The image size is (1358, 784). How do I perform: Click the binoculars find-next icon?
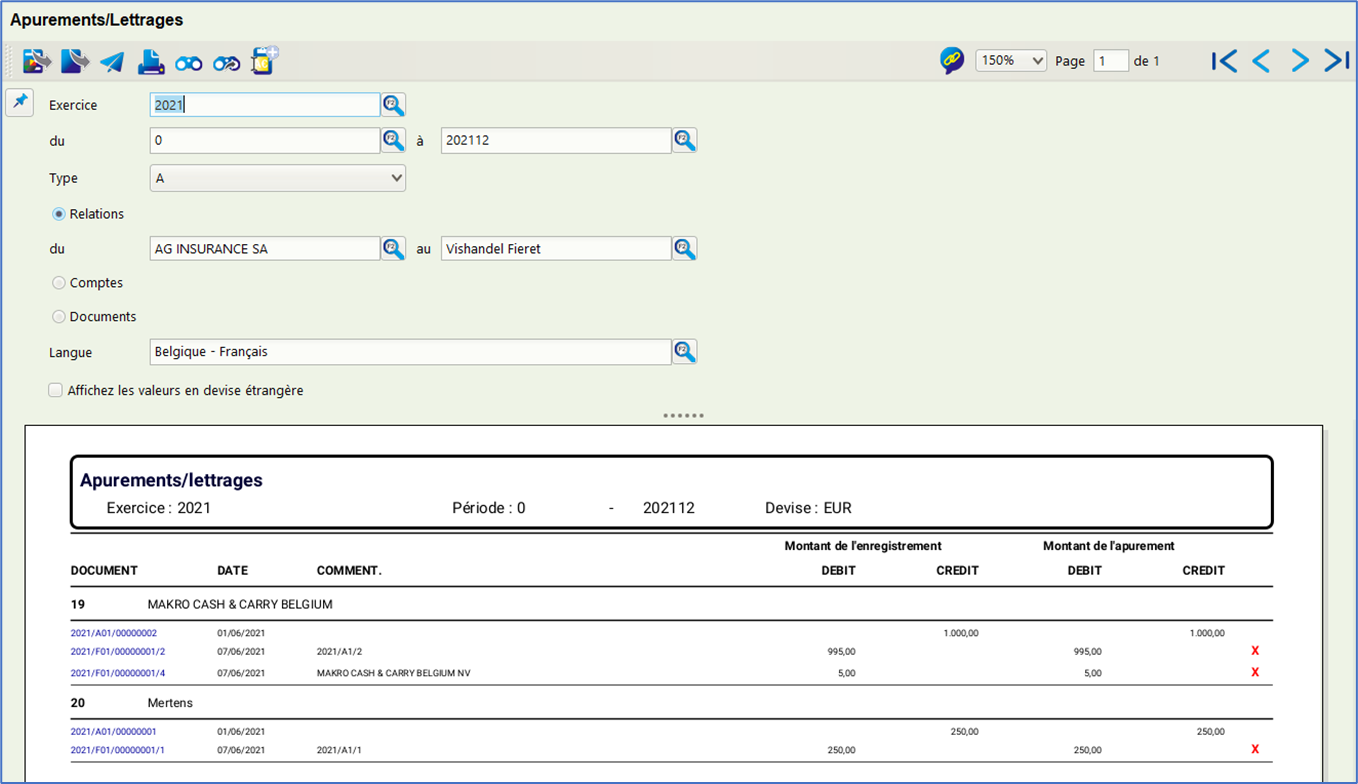pyautogui.click(x=227, y=64)
